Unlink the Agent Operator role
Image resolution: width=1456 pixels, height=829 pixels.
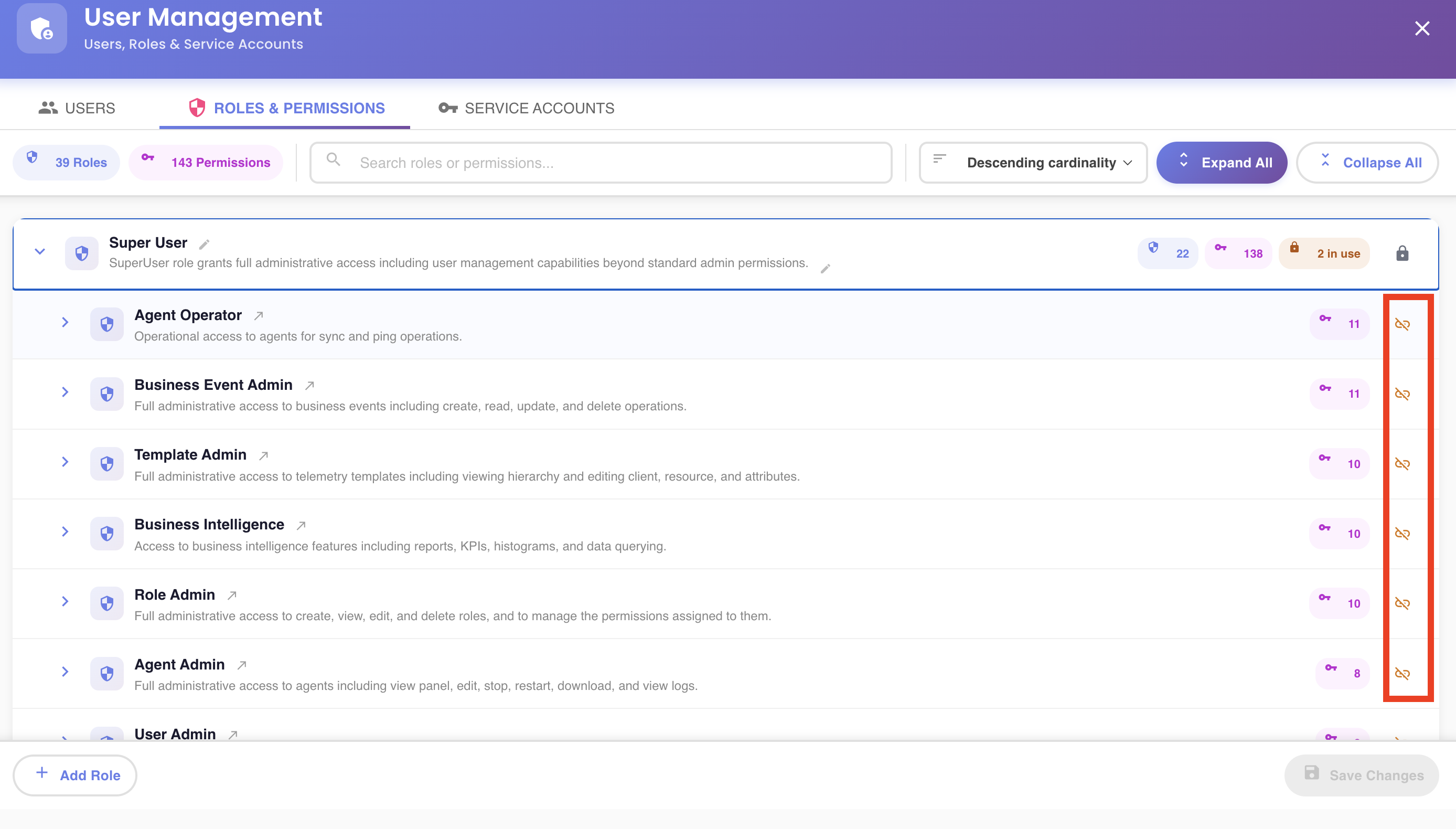[1402, 325]
